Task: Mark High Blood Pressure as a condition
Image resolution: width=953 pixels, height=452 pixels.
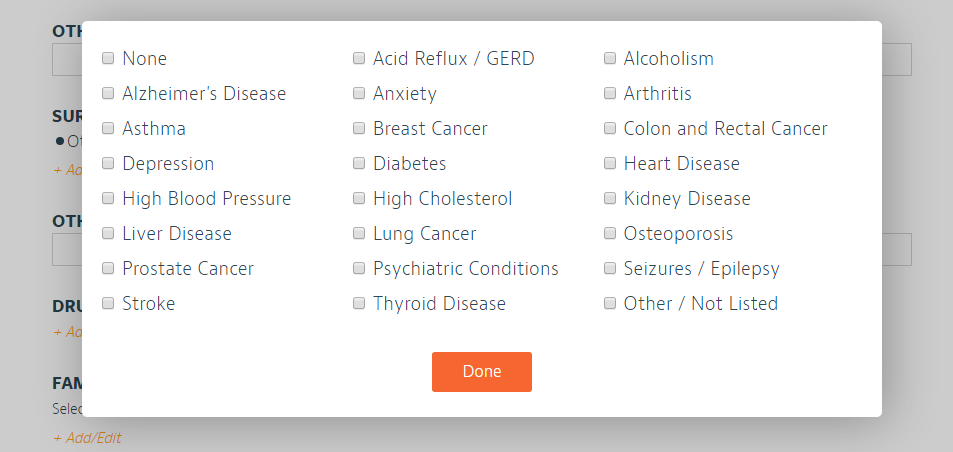Action: tap(108, 199)
